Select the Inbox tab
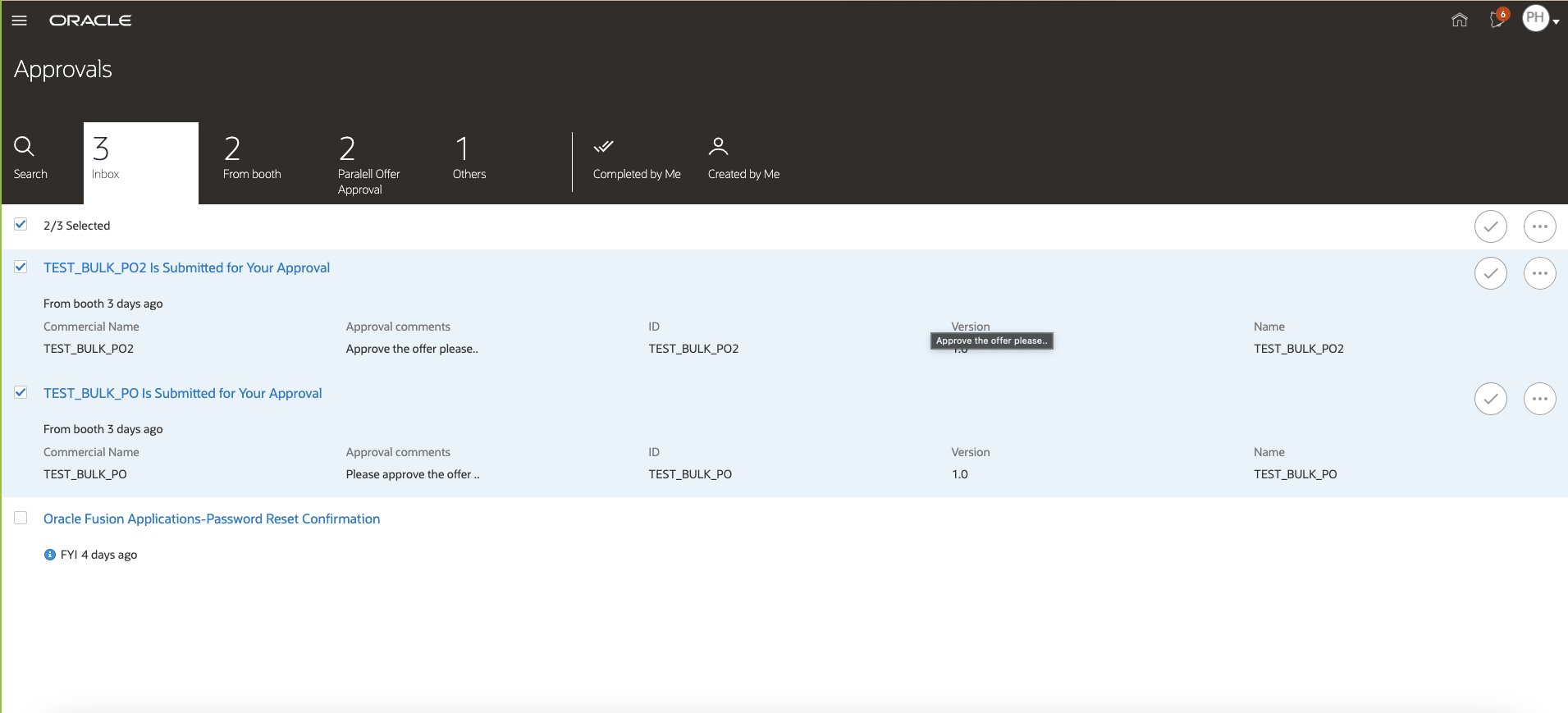1568x713 pixels. pos(141,162)
